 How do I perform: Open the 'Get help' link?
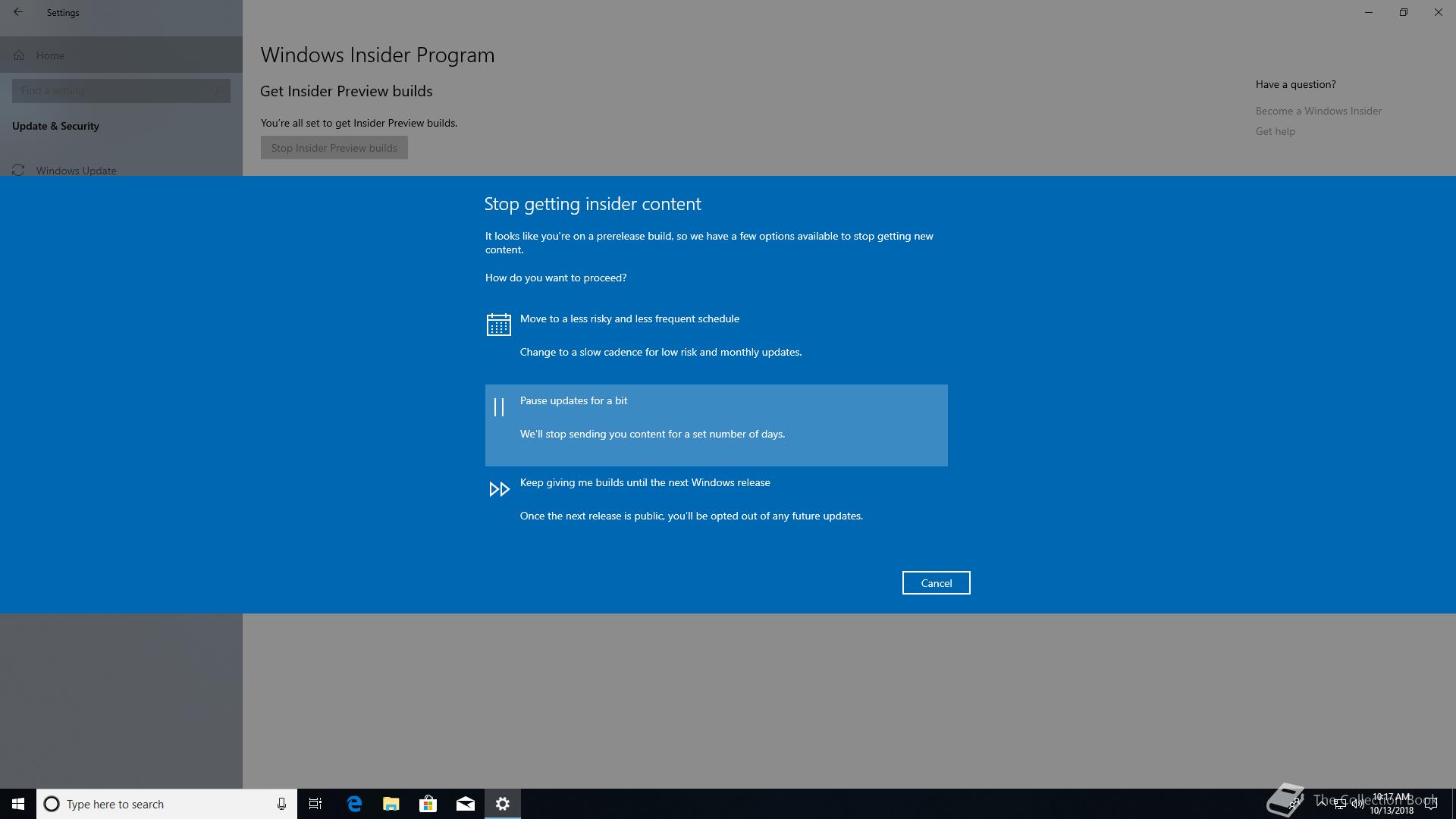[x=1275, y=131]
